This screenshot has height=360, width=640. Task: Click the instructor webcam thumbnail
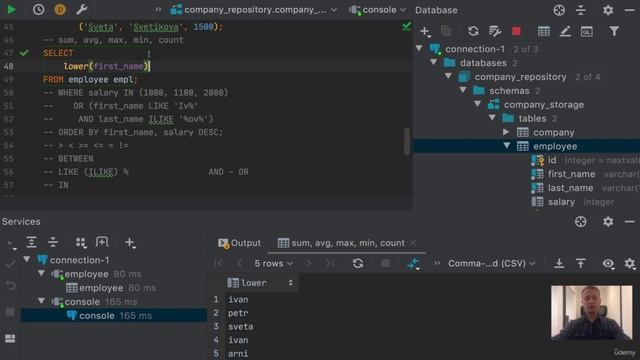(x=591, y=313)
